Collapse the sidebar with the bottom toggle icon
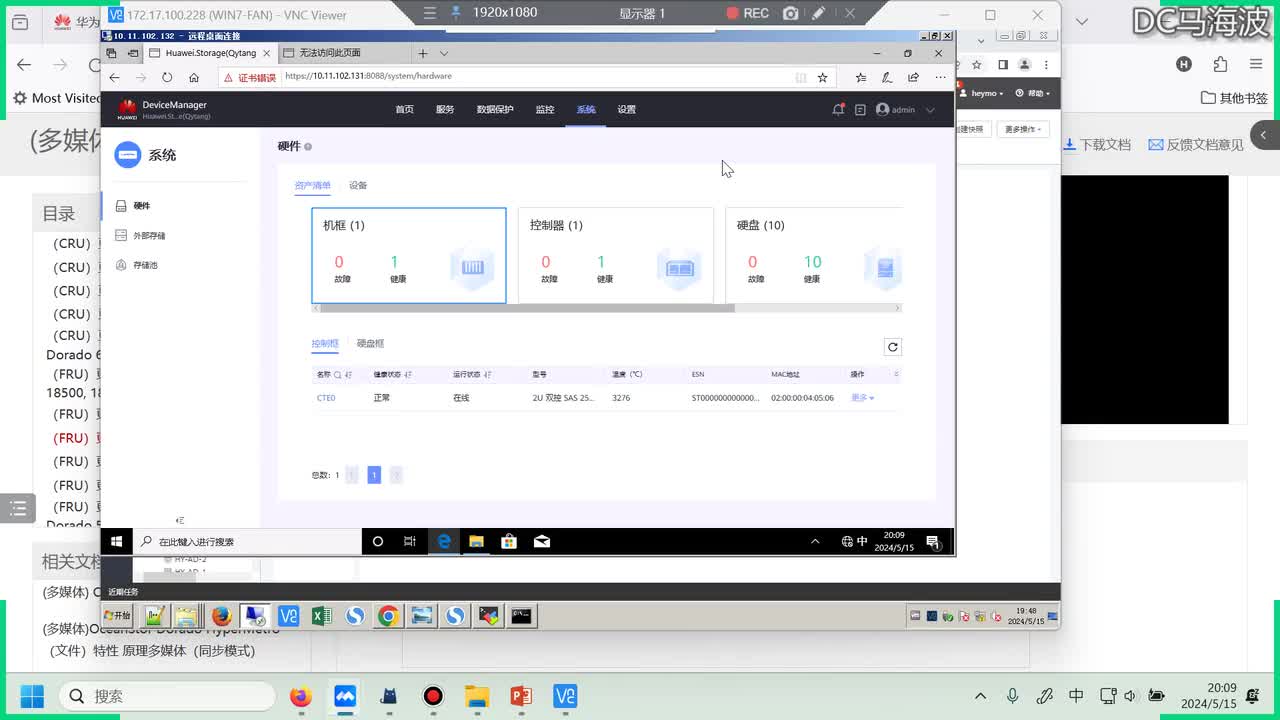The height and width of the screenshot is (720, 1280). (x=180, y=520)
